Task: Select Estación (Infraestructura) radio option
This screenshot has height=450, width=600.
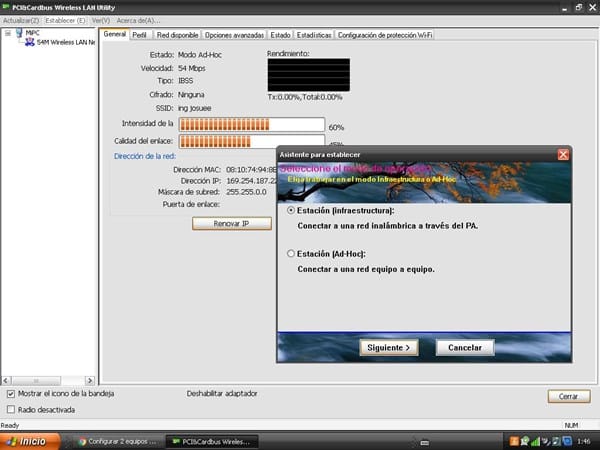Action: pyautogui.click(x=291, y=211)
